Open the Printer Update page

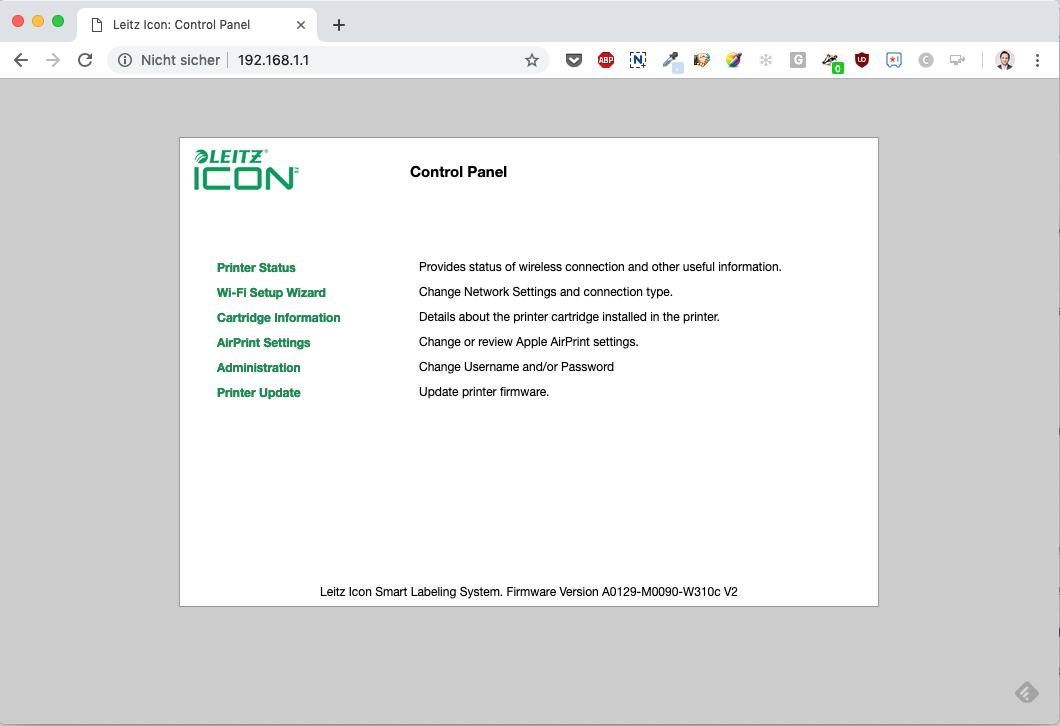tap(258, 393)
